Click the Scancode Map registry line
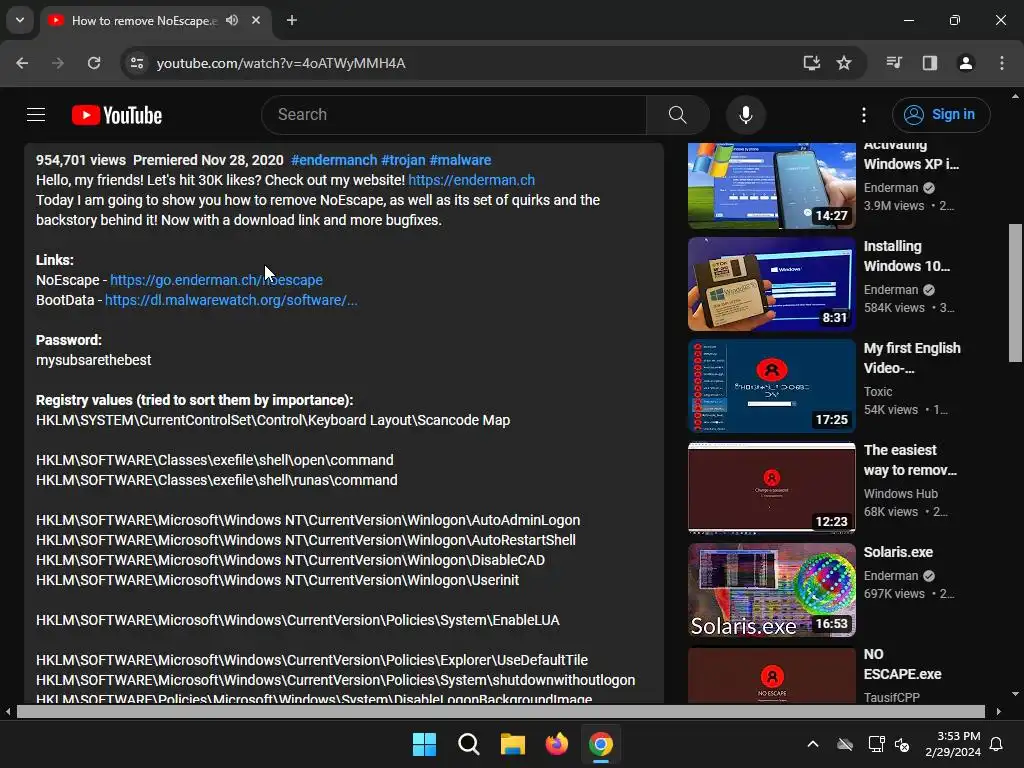Screen dimensions: 1024x768 coord(273,421)
